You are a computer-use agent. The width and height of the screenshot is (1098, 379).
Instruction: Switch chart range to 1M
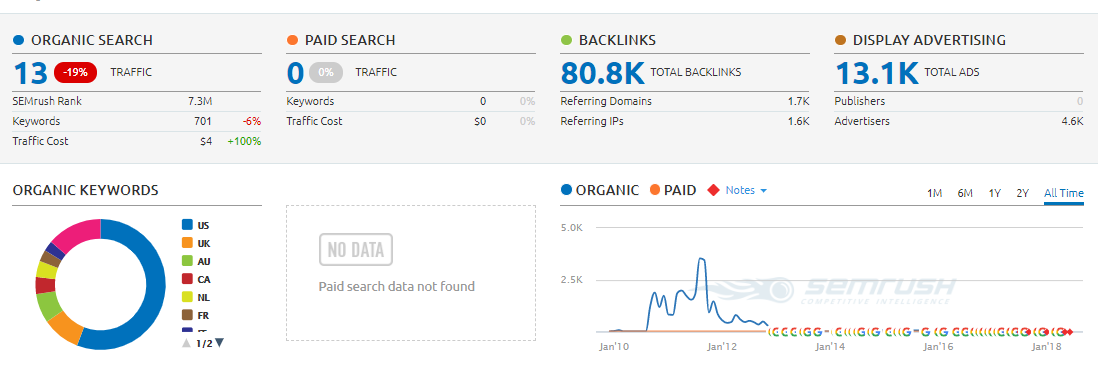click(934, 193)
